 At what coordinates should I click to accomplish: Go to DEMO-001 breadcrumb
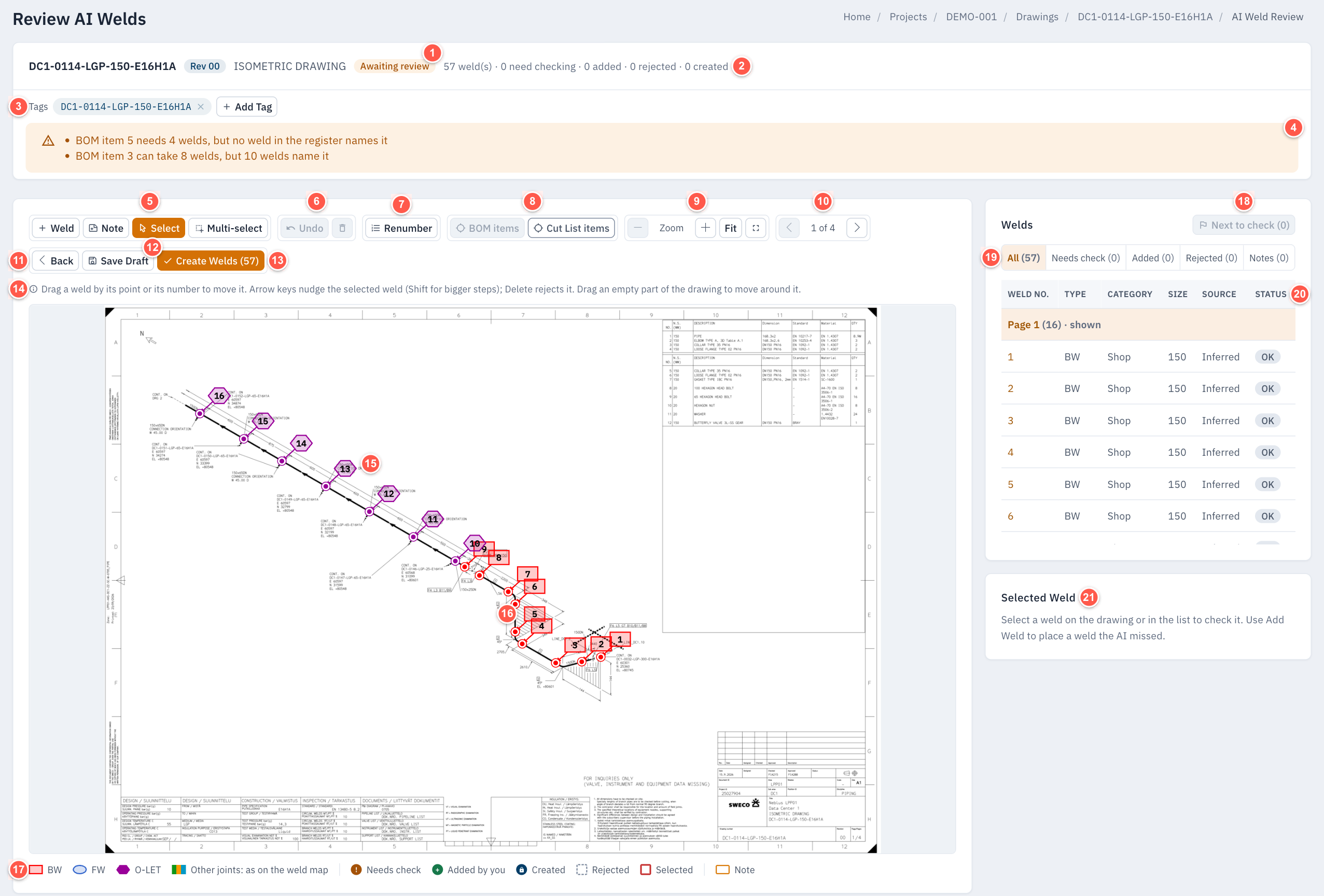[971, 17]
